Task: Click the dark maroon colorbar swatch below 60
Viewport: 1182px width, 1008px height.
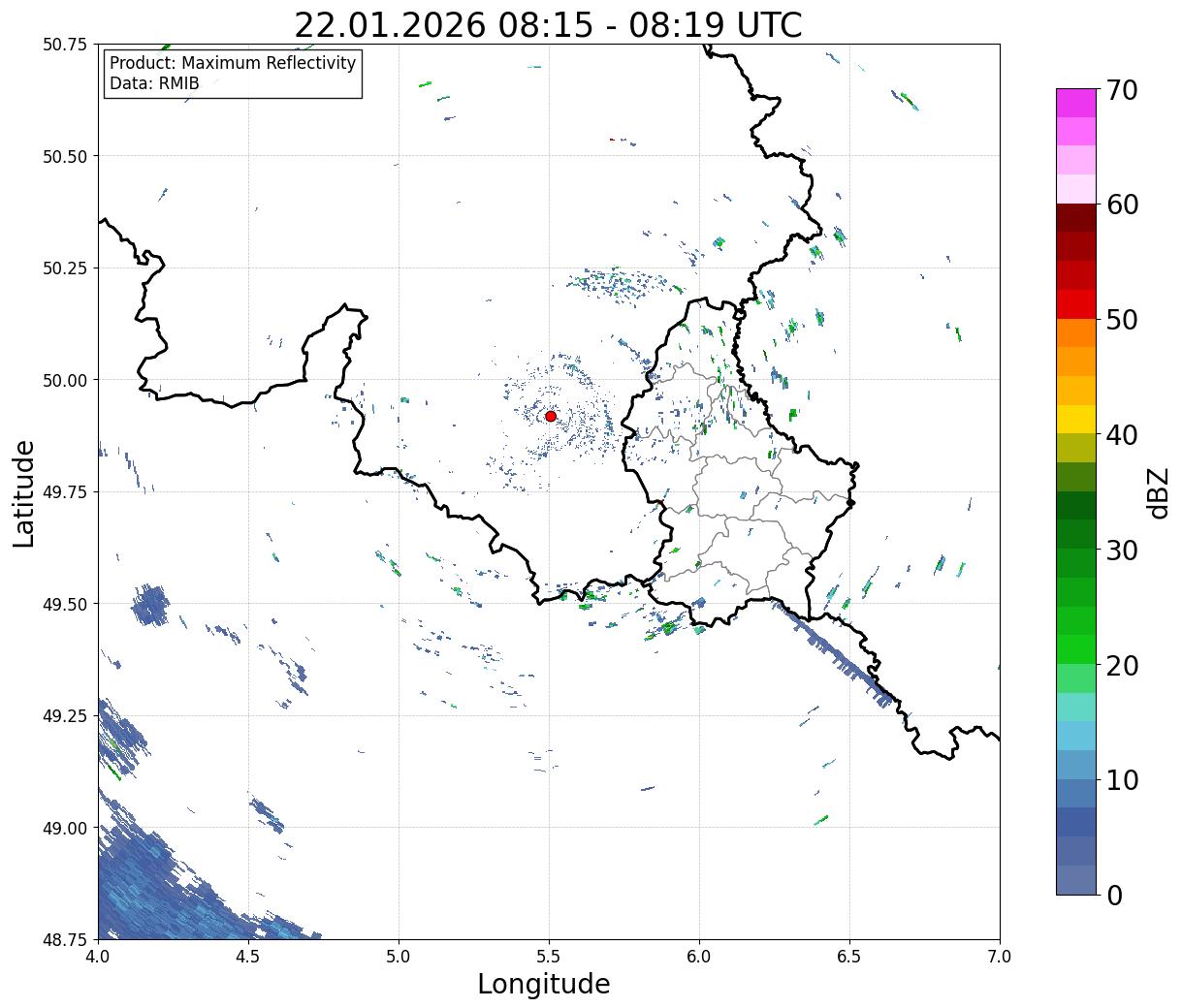Action: click(x=1076, y=218)
